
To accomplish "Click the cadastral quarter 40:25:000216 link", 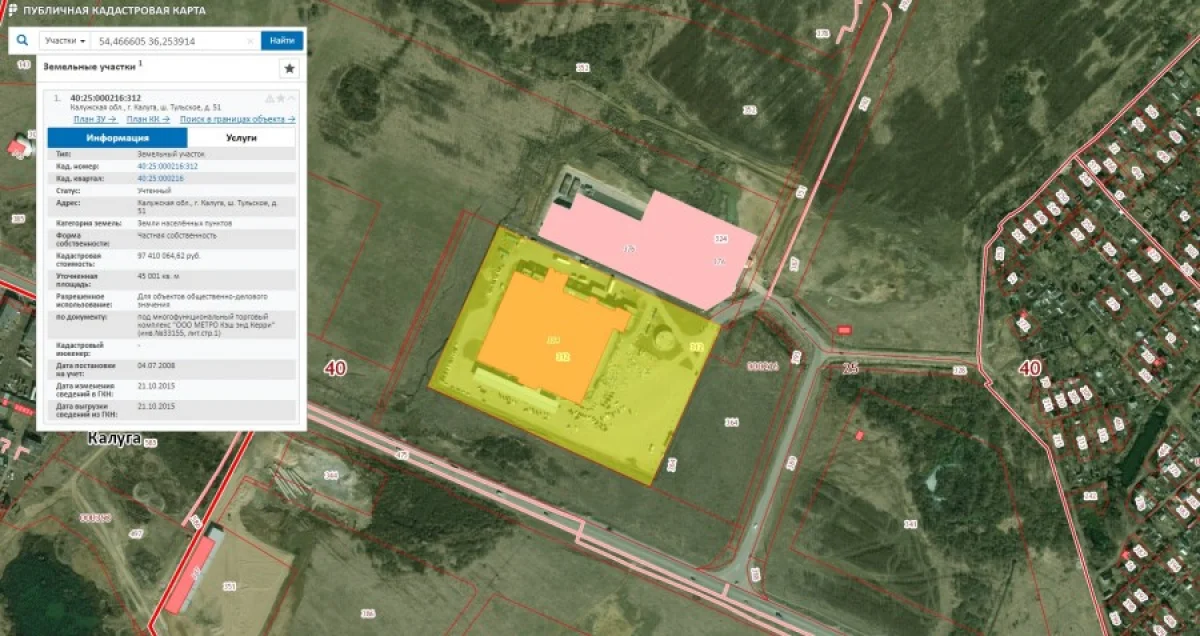I will [160, 177].
